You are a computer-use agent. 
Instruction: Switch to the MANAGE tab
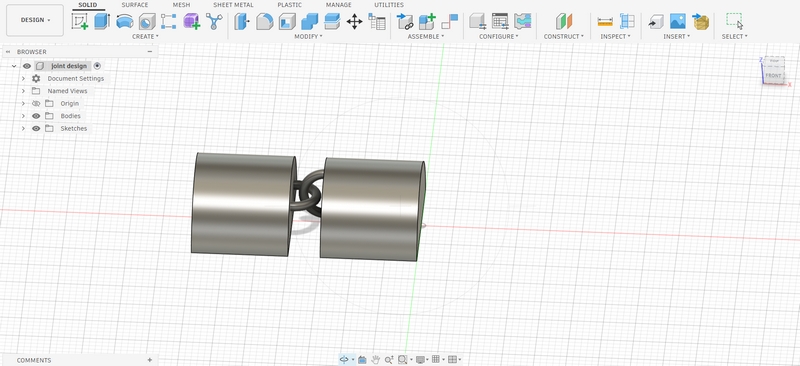coord(338,5)
